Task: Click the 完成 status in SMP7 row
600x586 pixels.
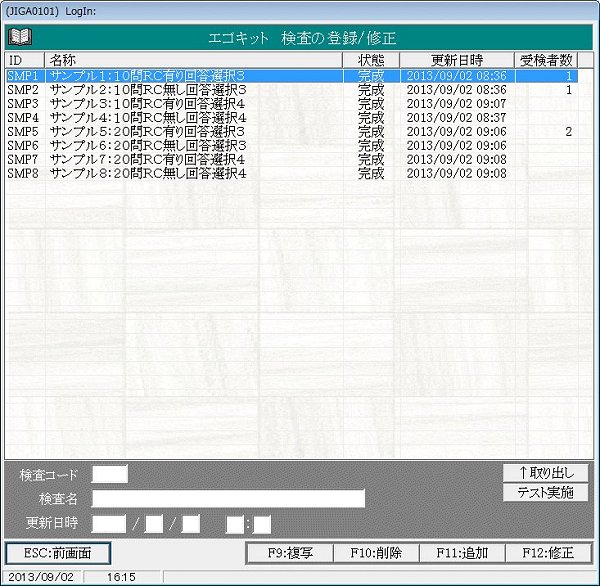Action: (x=371, y=159)
